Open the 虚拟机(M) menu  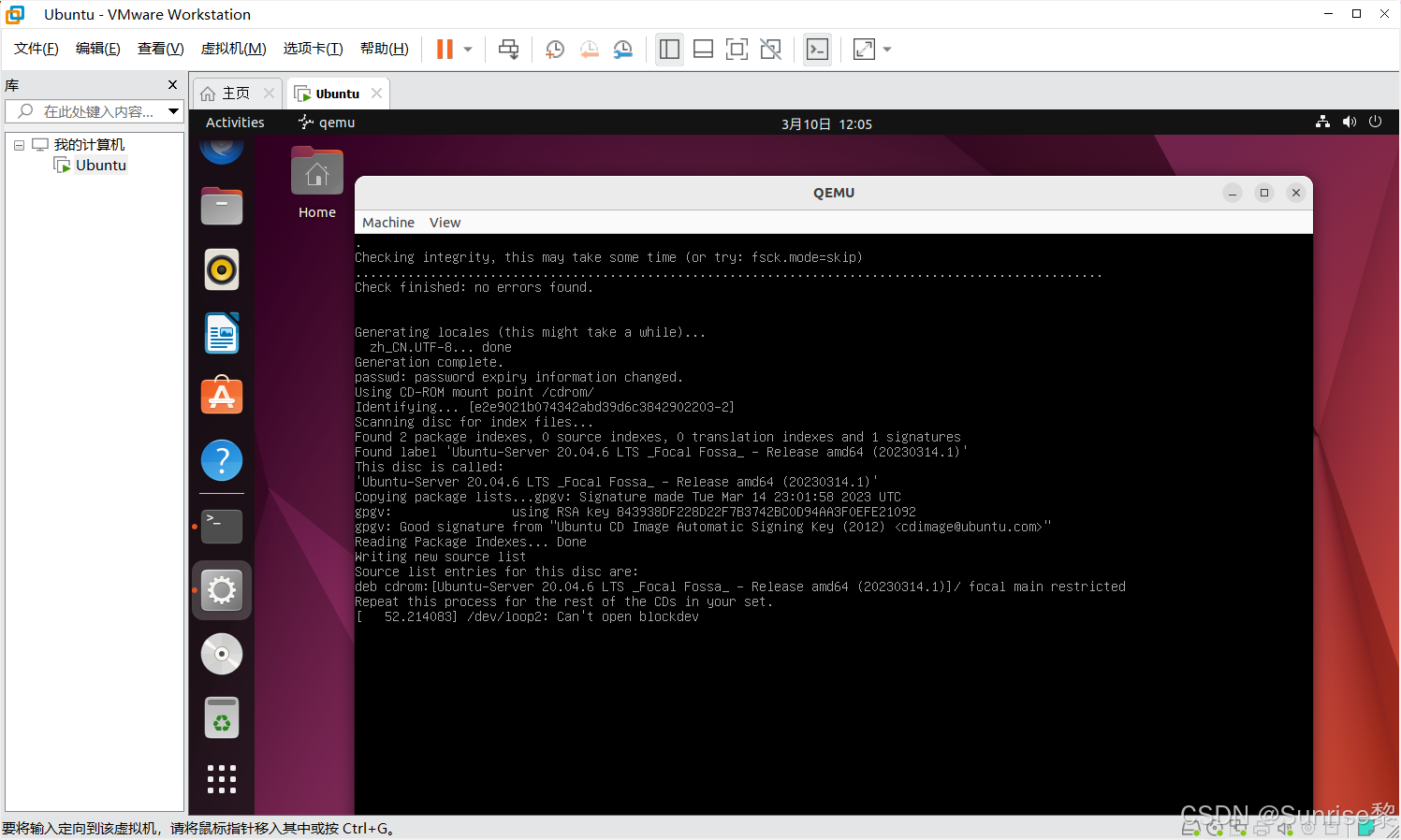coord(233,49)
